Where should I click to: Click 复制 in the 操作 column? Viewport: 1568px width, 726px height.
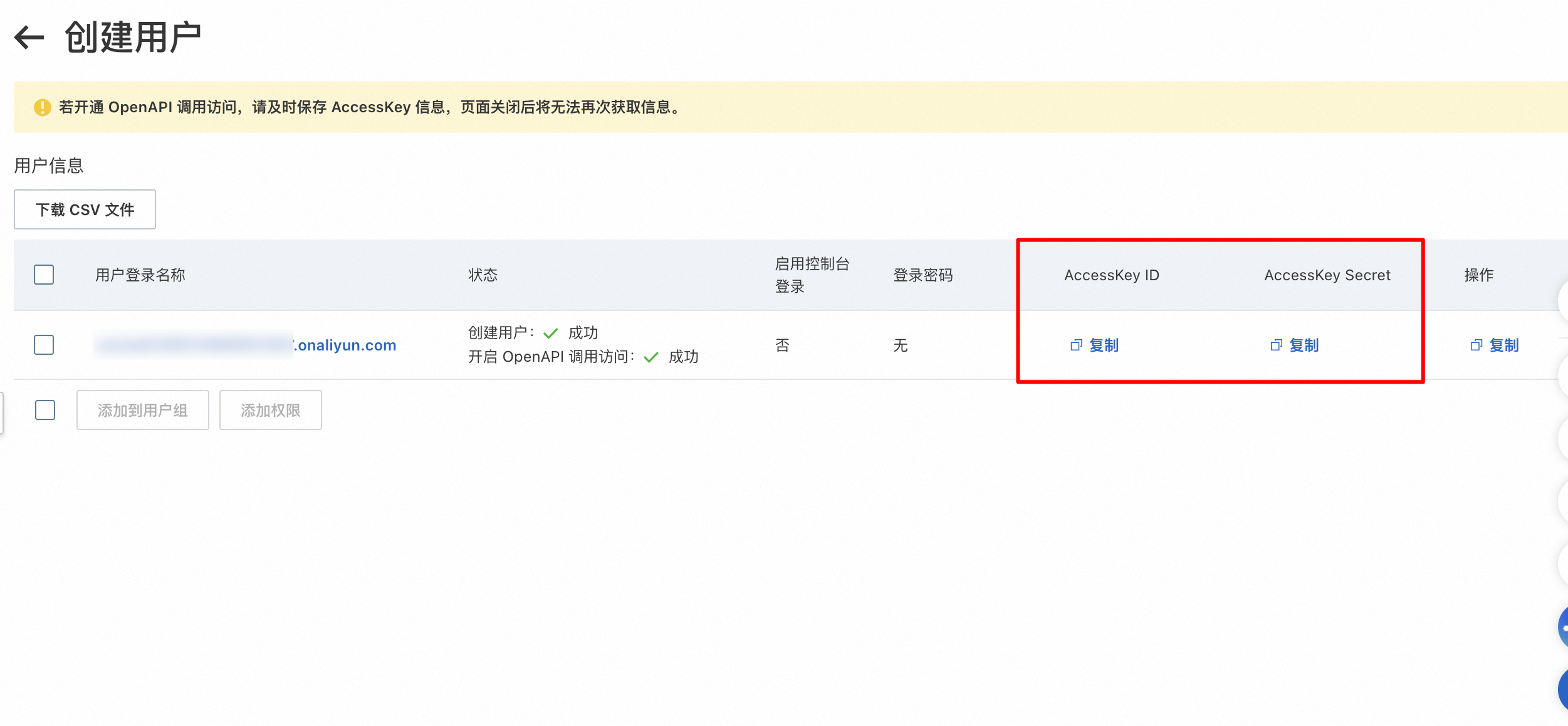1503,345
